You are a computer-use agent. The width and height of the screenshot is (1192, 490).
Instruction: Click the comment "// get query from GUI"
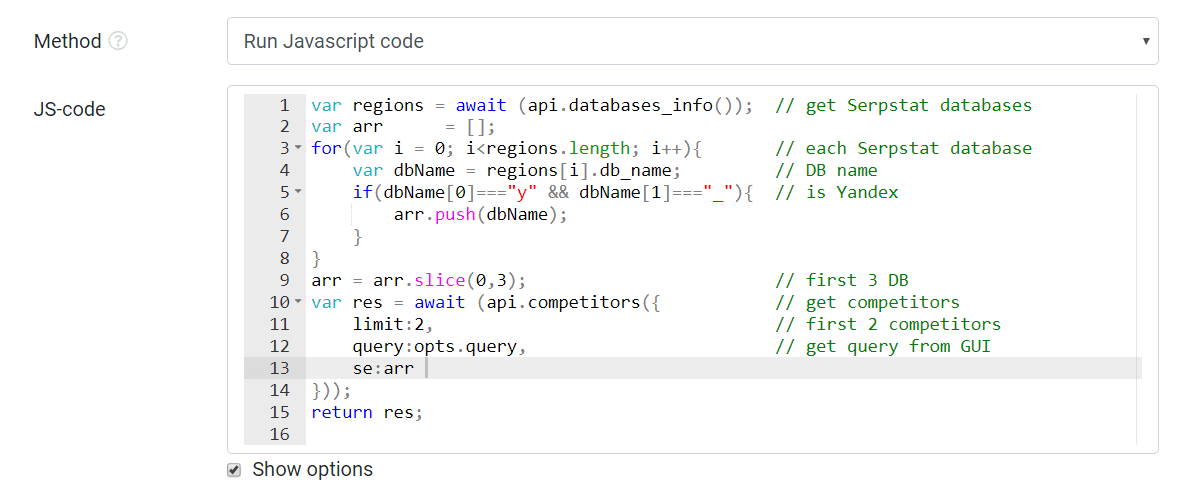pyautogui.click(x=883, y=346)
